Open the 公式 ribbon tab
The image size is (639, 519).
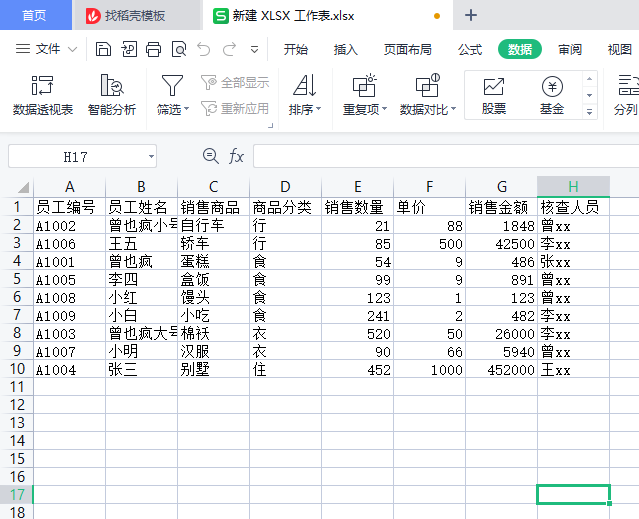(x=470, y=49)
